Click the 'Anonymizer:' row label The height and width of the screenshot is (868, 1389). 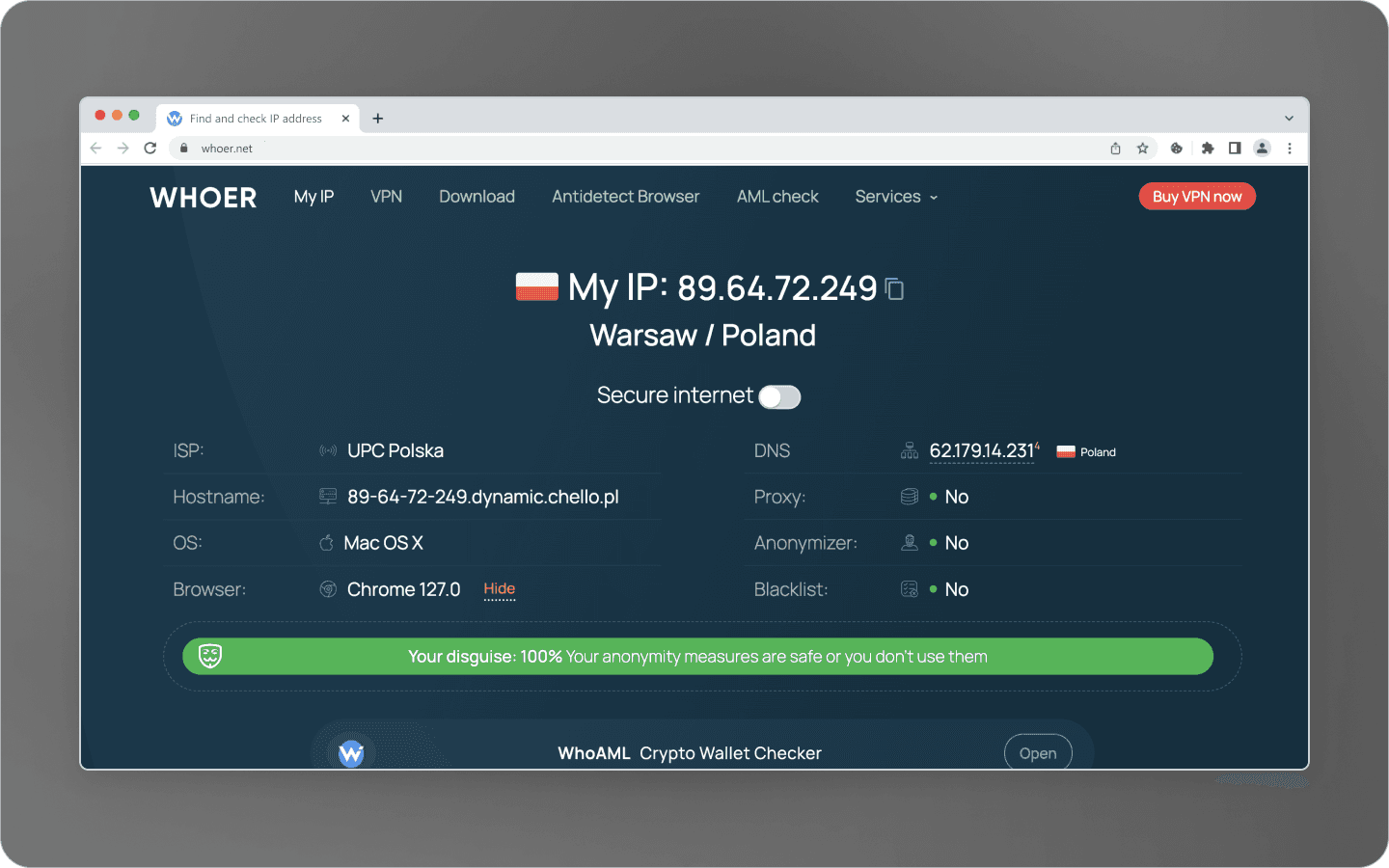point(805,543)
